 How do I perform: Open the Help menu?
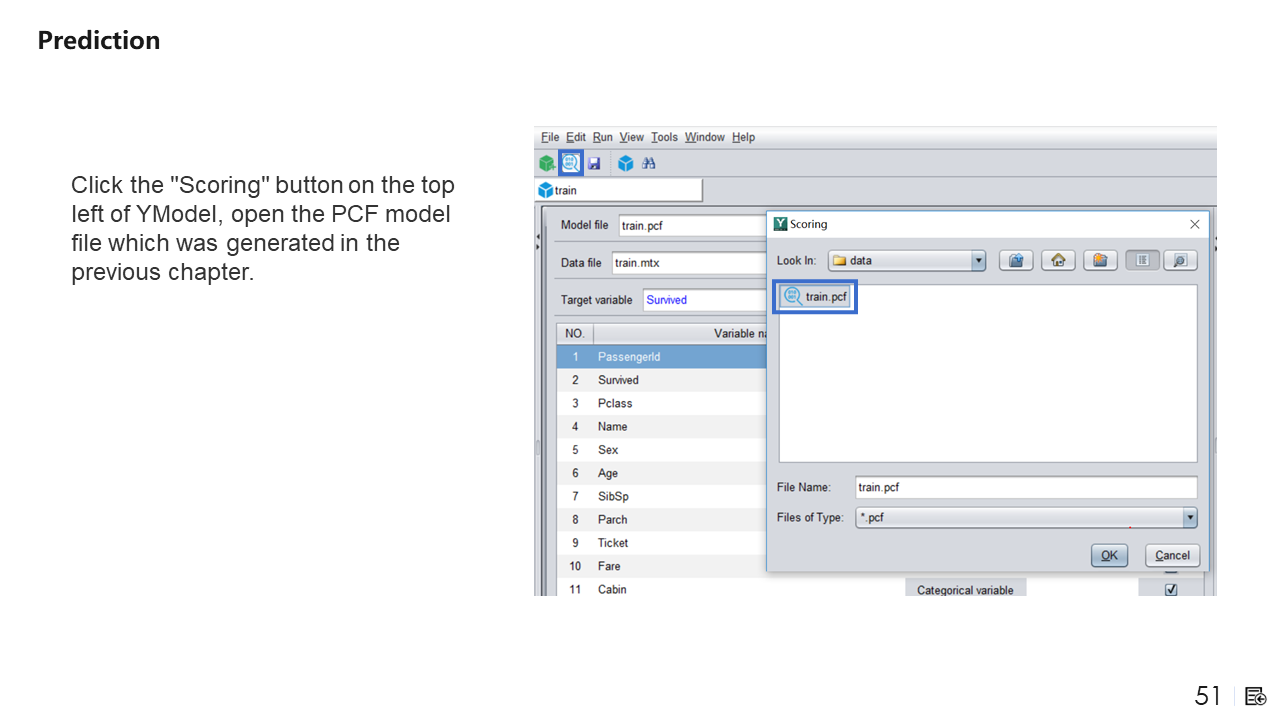click(x=743, y=137)
